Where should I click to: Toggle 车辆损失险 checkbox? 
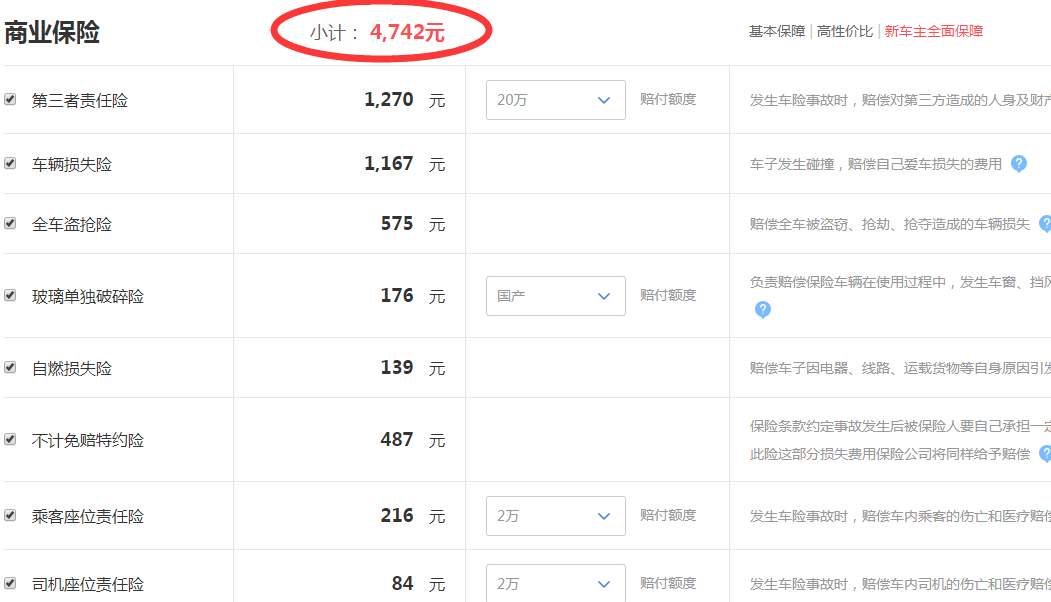coord(10,163)
